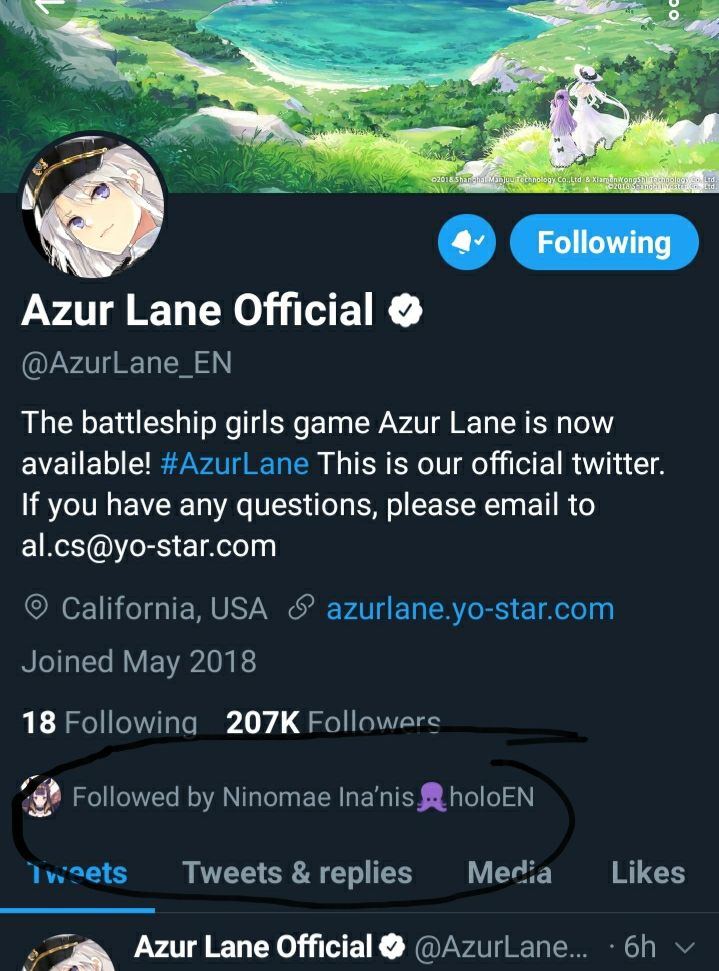Tap the back arrow icon
Viewport: 719px width, 971px height.
(x=48, y=5)
